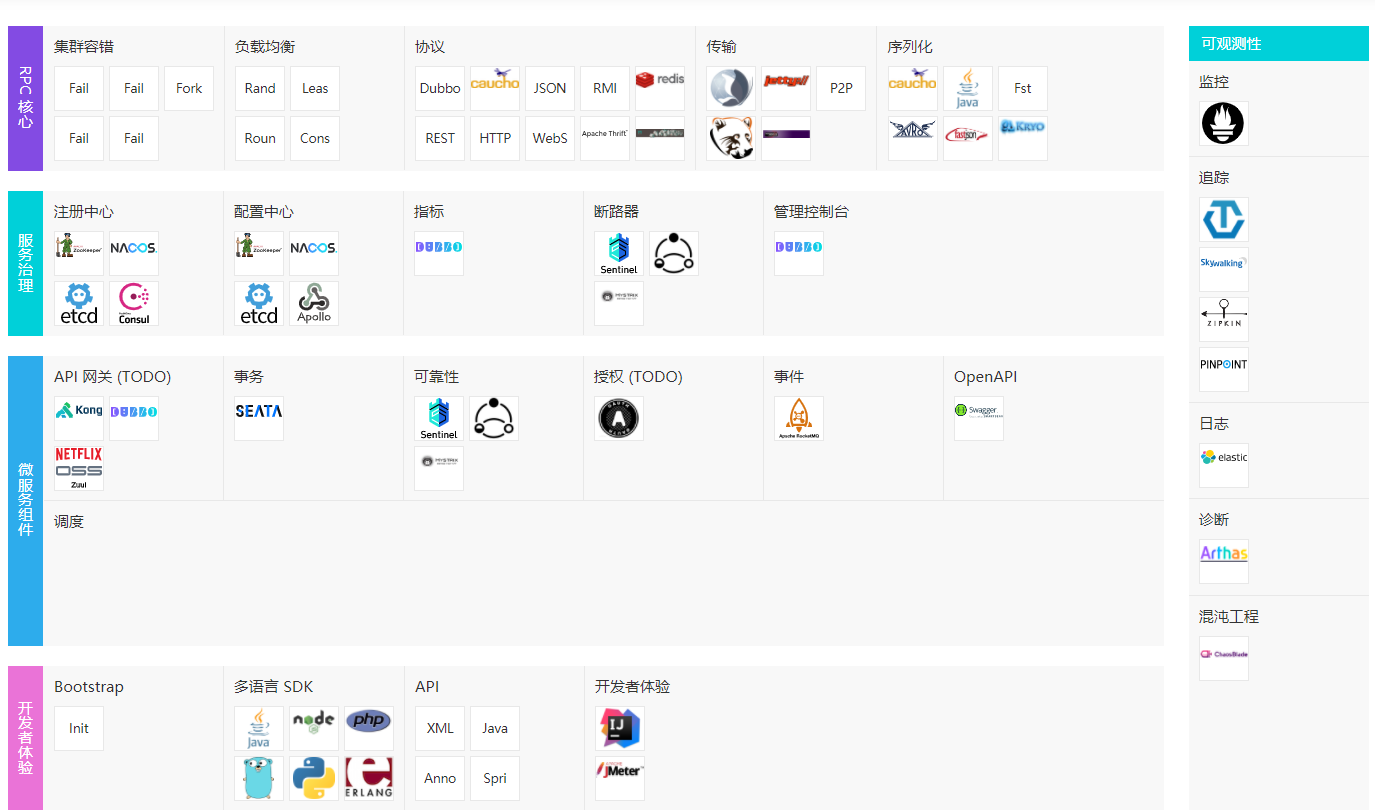Select the Anno API card

440,778
